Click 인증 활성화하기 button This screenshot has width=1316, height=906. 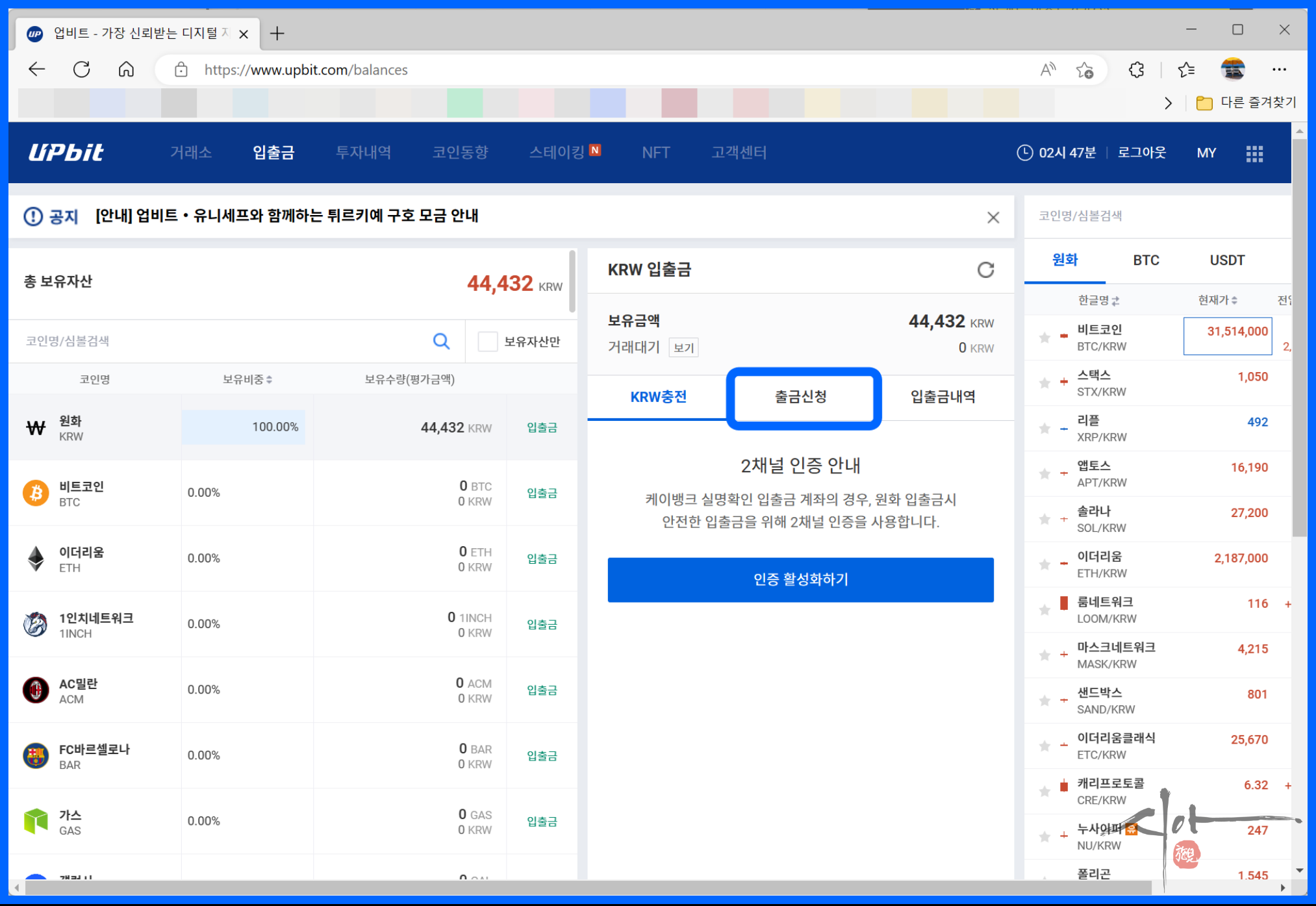pos(800,579)
